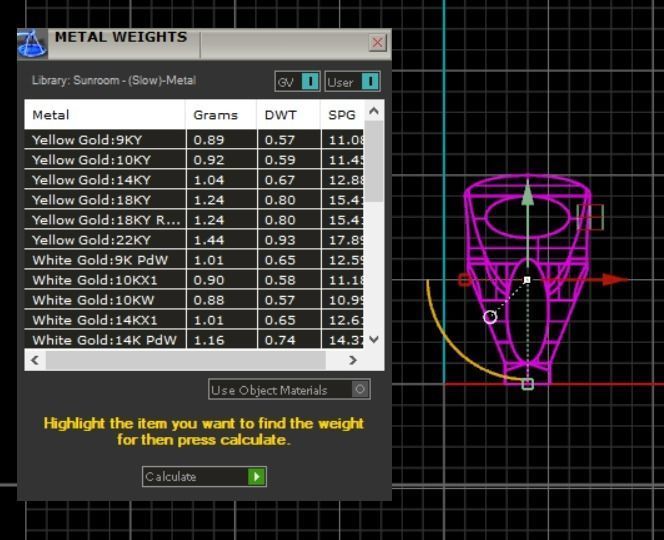Image resolution: width=664 pixels, height=540 pixels.
Task: Click the horizontal scroll right arrow
Action: 352,360
